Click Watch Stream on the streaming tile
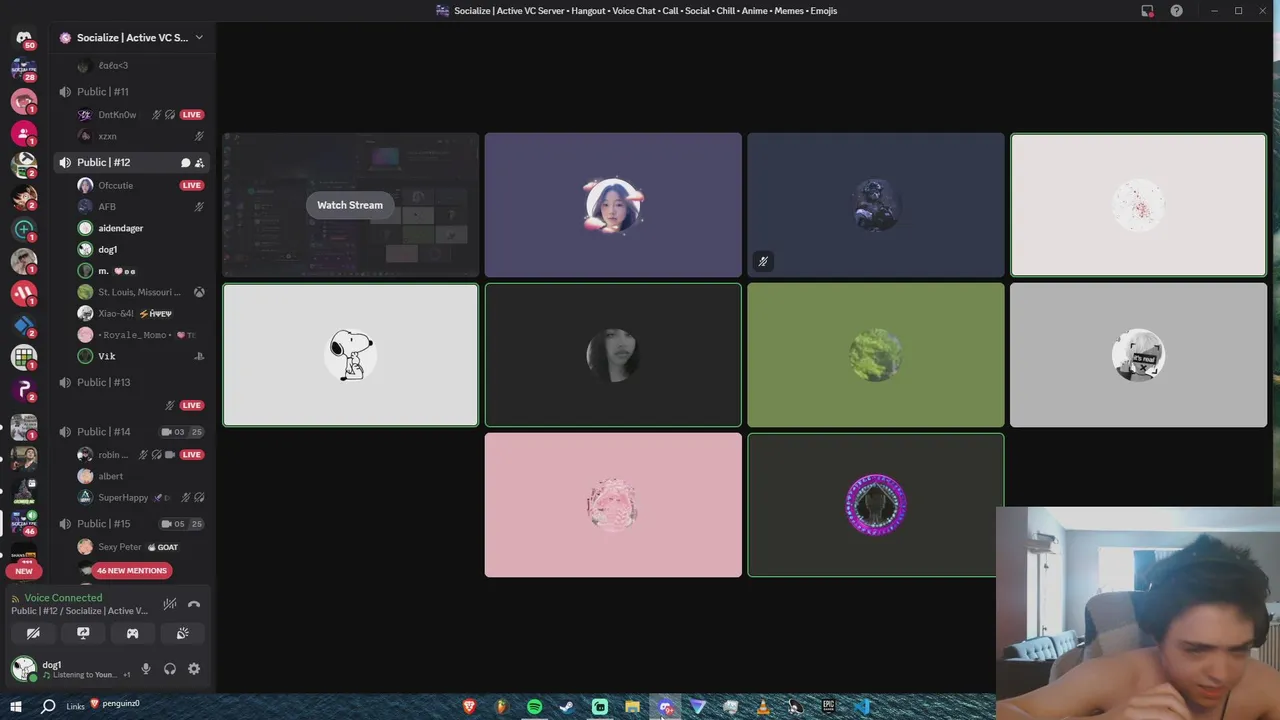This screenshot has height=720, width=1280. click(350, 205)
